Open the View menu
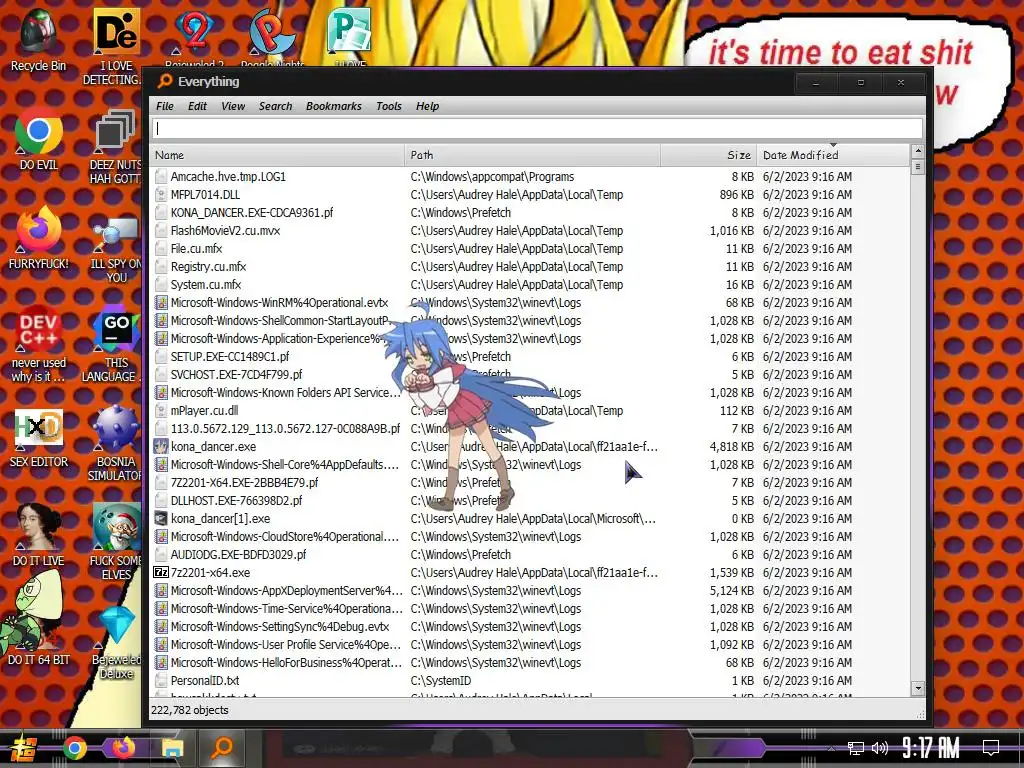Viewport: 1024px width, 768px height. [x=232, y=106]
